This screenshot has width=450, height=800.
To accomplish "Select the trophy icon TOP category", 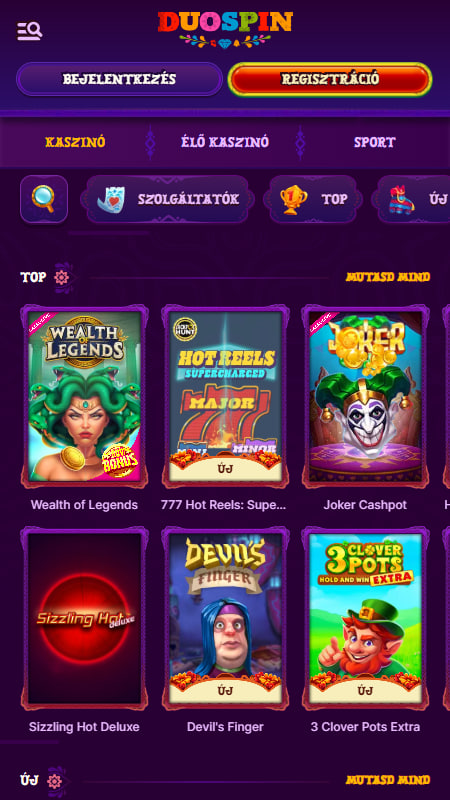I will 313,199.
